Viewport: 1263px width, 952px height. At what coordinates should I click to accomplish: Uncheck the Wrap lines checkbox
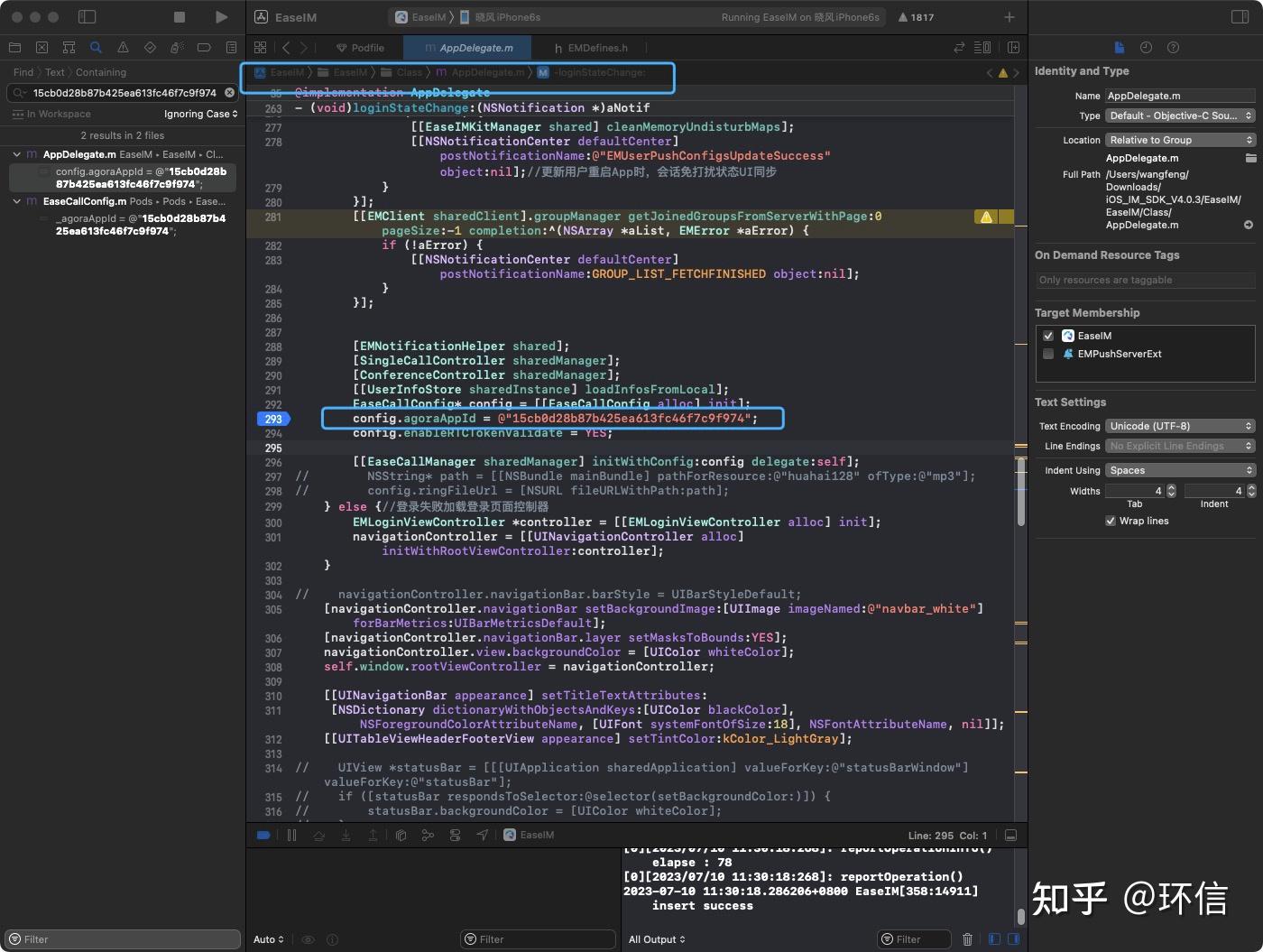[1111, 521]
